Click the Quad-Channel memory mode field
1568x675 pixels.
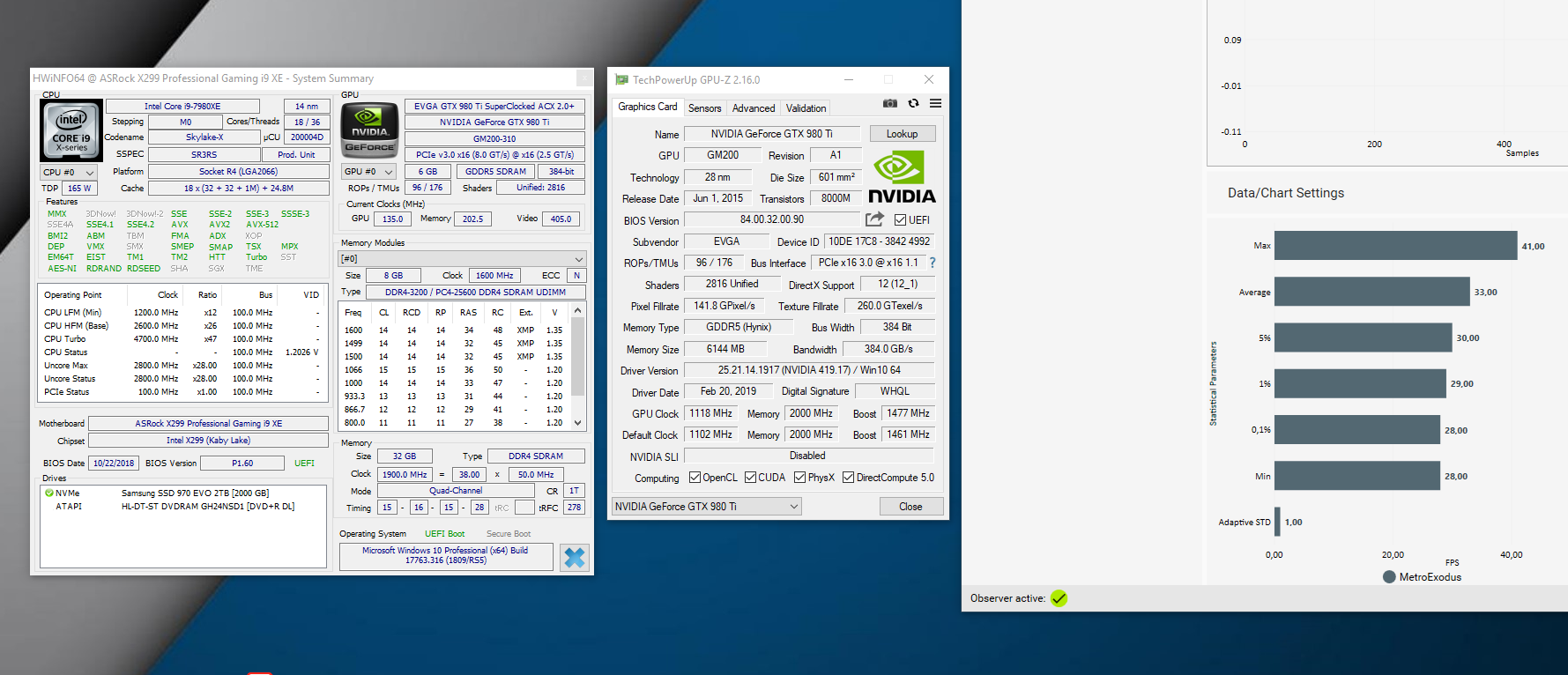click(456, 491)
